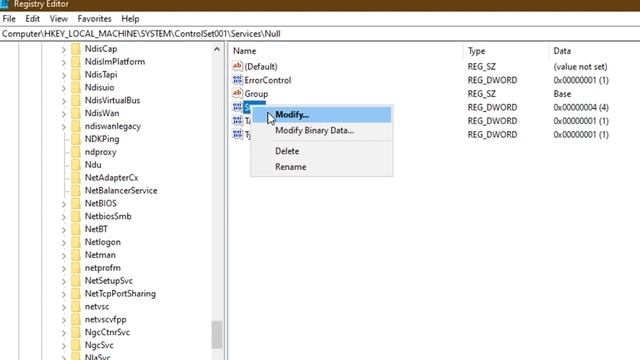
Task: Click the folder icon next to NDKPing
Action: click(76, 139)
